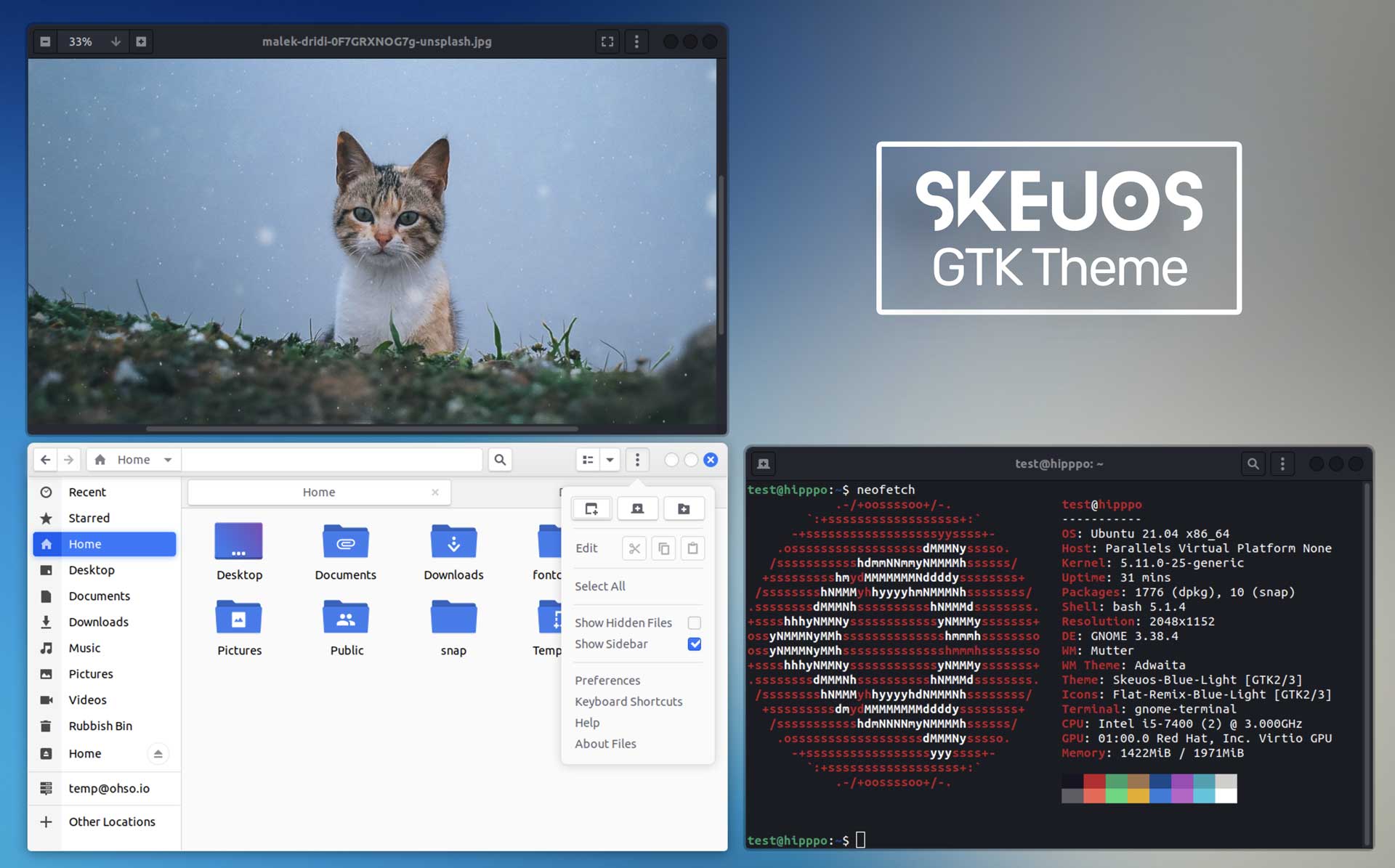
Task: Open terminal three-dot menu
Action: [1282, 463]
